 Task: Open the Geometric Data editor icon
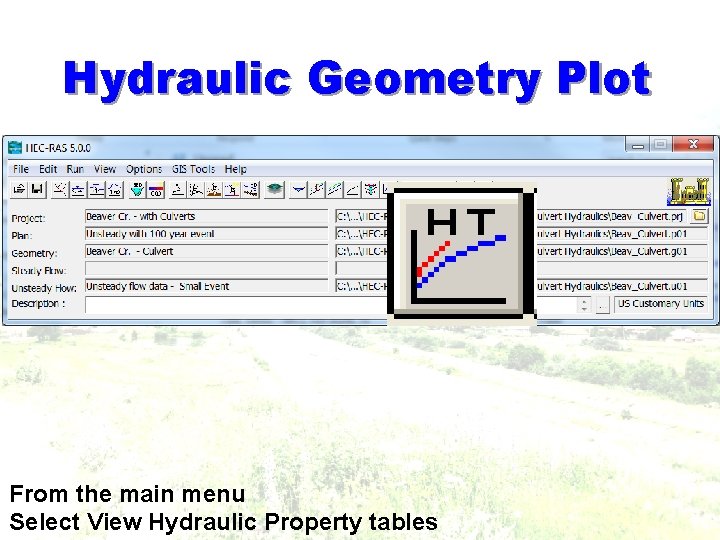(59, 189)
